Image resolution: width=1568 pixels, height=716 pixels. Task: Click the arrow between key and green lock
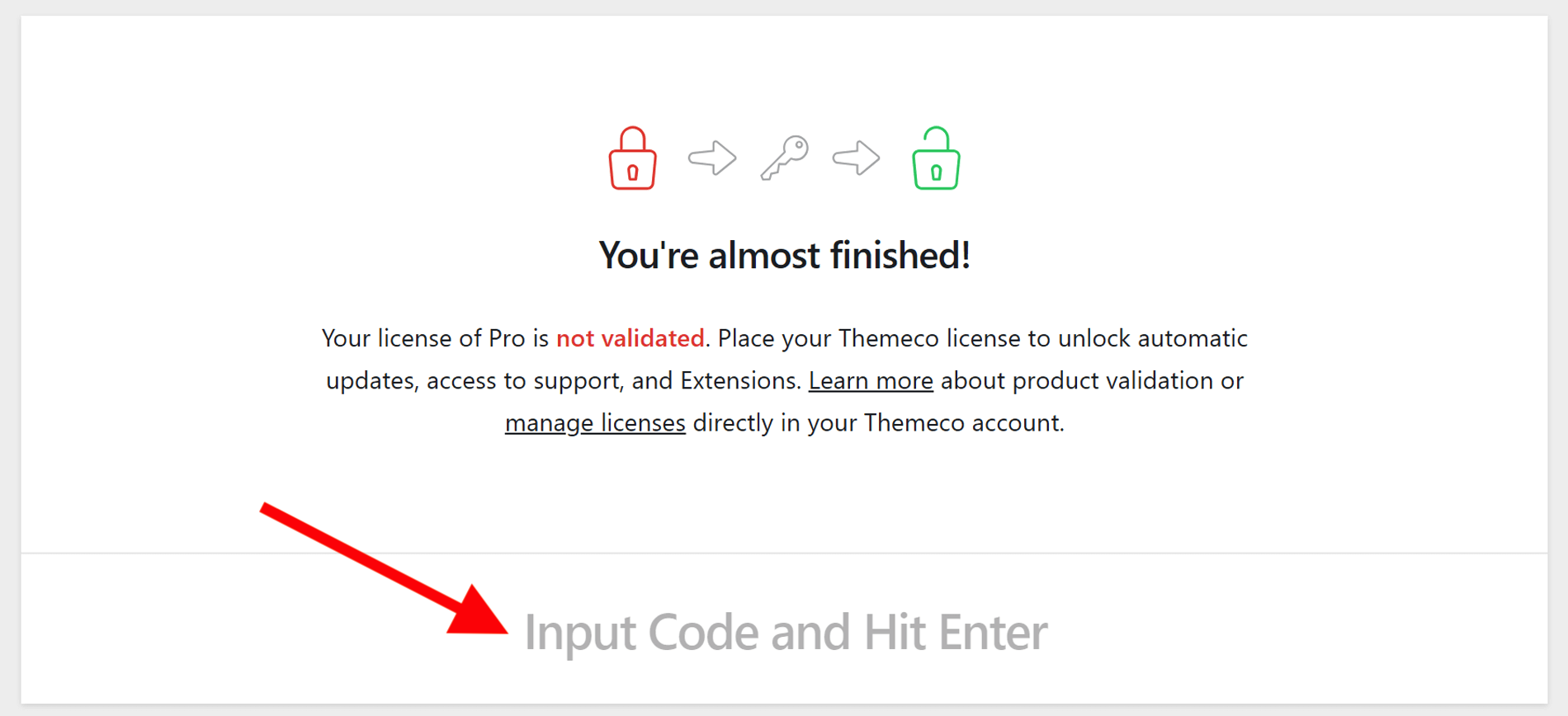pos(857,157)
